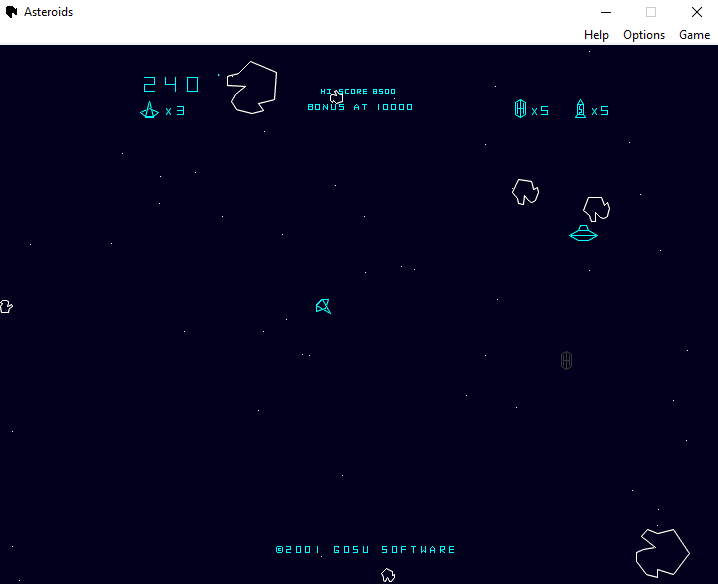Click the dim floating shield powerup
The image size is (718, 584).
[566, 360]
